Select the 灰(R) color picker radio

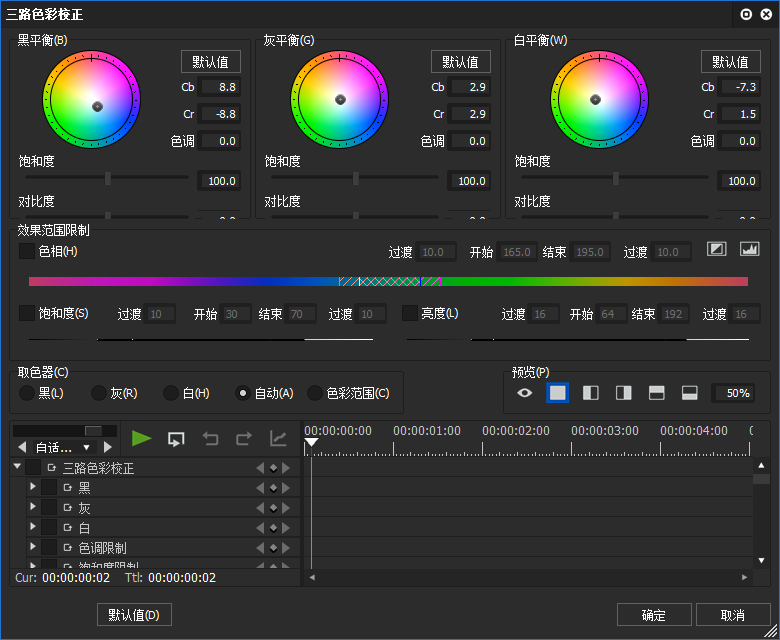99,393
